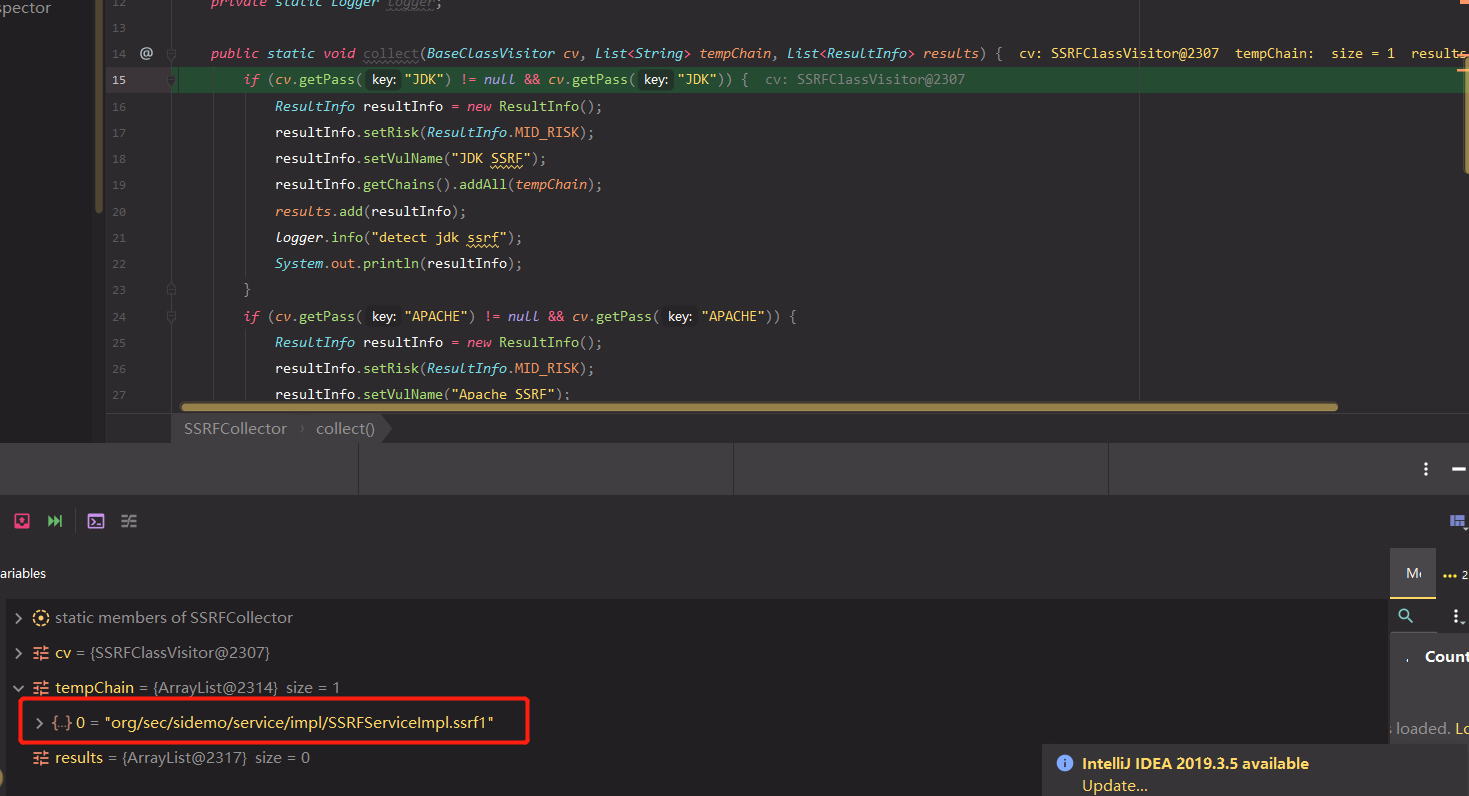Select results = {ArrayList@2317} row
Image resolution: width=1469 pixels, height=796 pixels.
[x=695, y=758]
